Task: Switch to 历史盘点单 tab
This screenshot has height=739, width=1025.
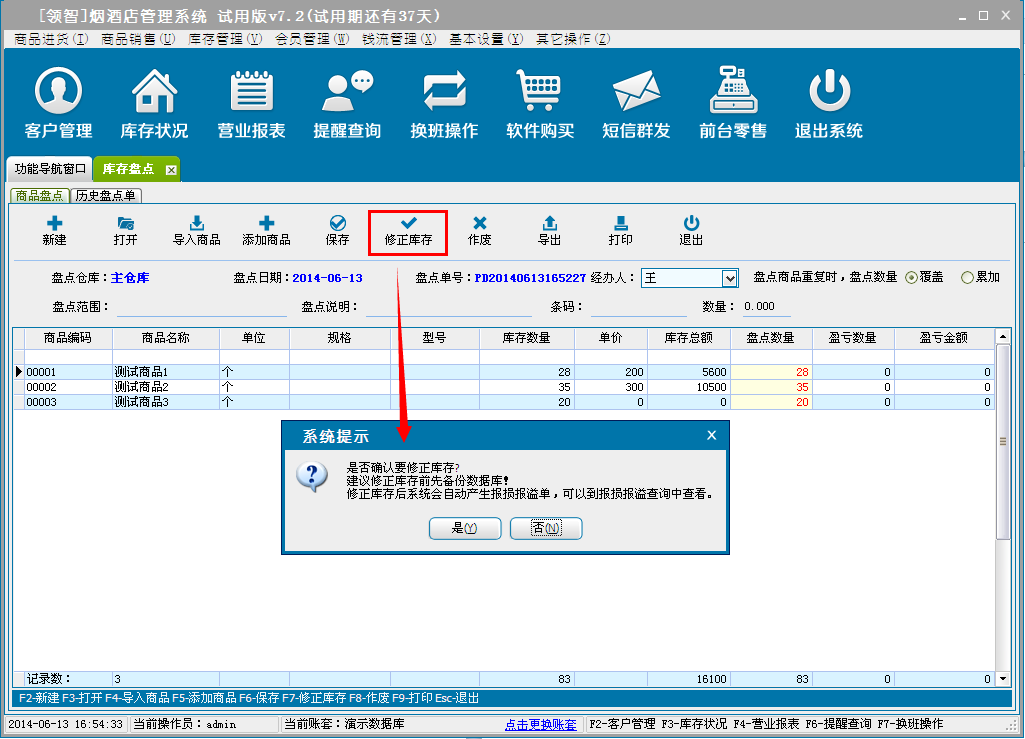Action: 106,196
